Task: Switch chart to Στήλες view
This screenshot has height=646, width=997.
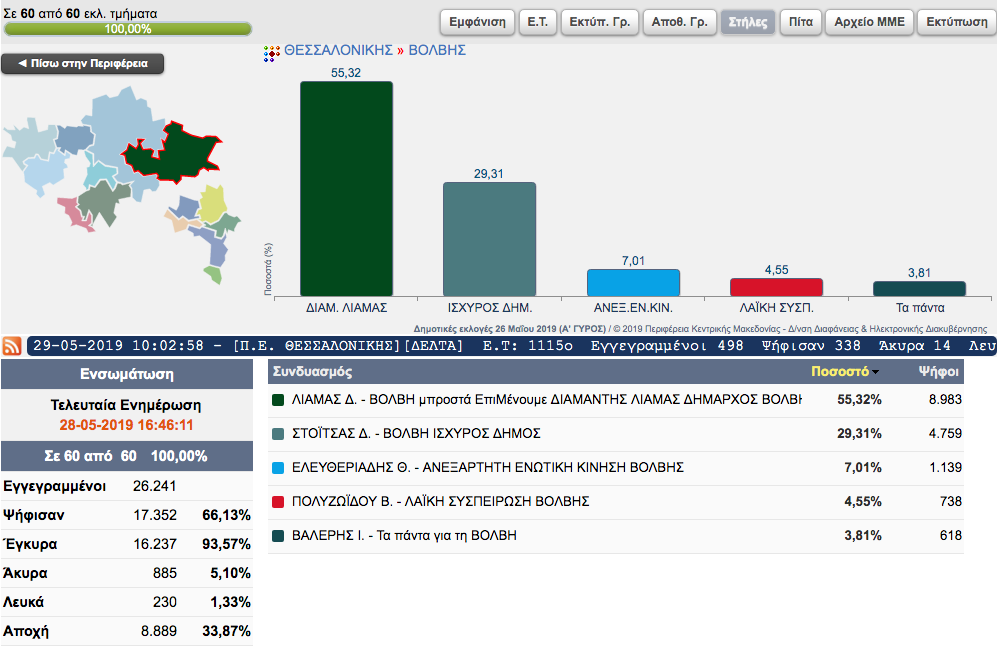Action: click(x=748, y=22)
